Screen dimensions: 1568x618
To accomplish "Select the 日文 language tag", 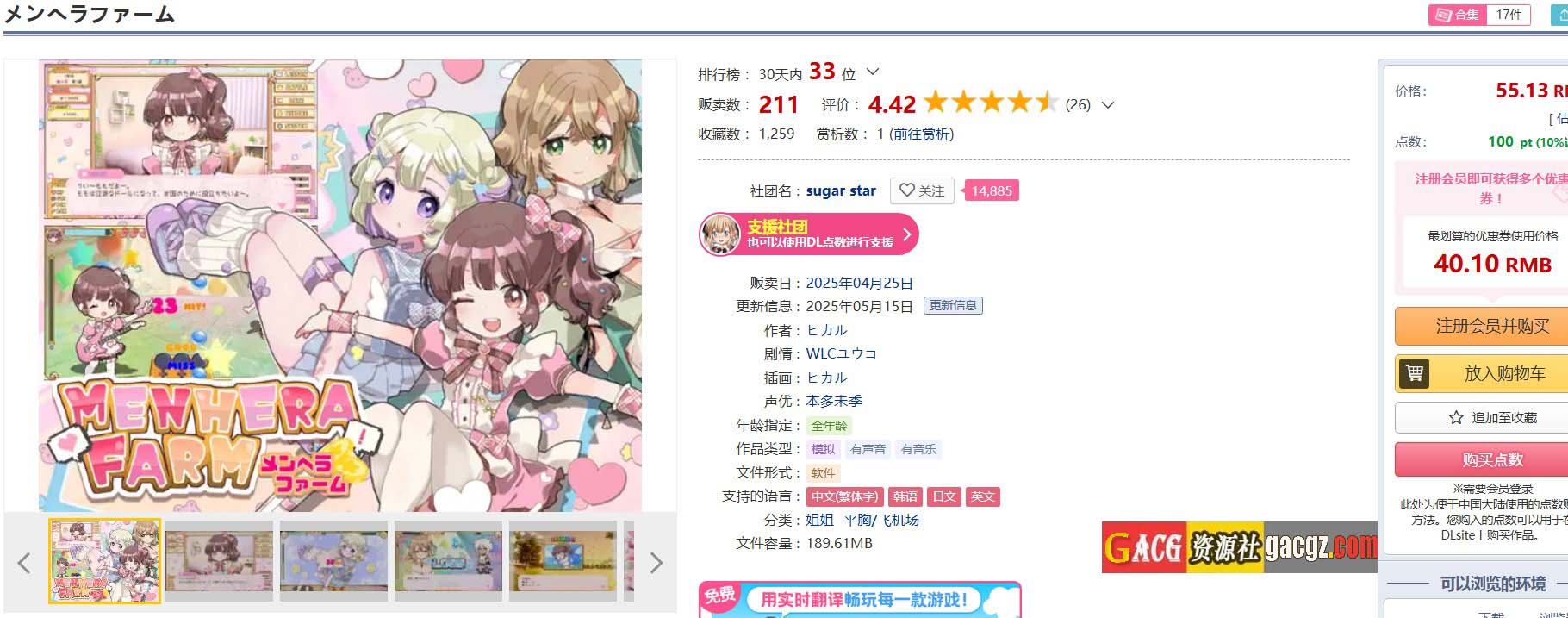I will (x=944, y=496).
